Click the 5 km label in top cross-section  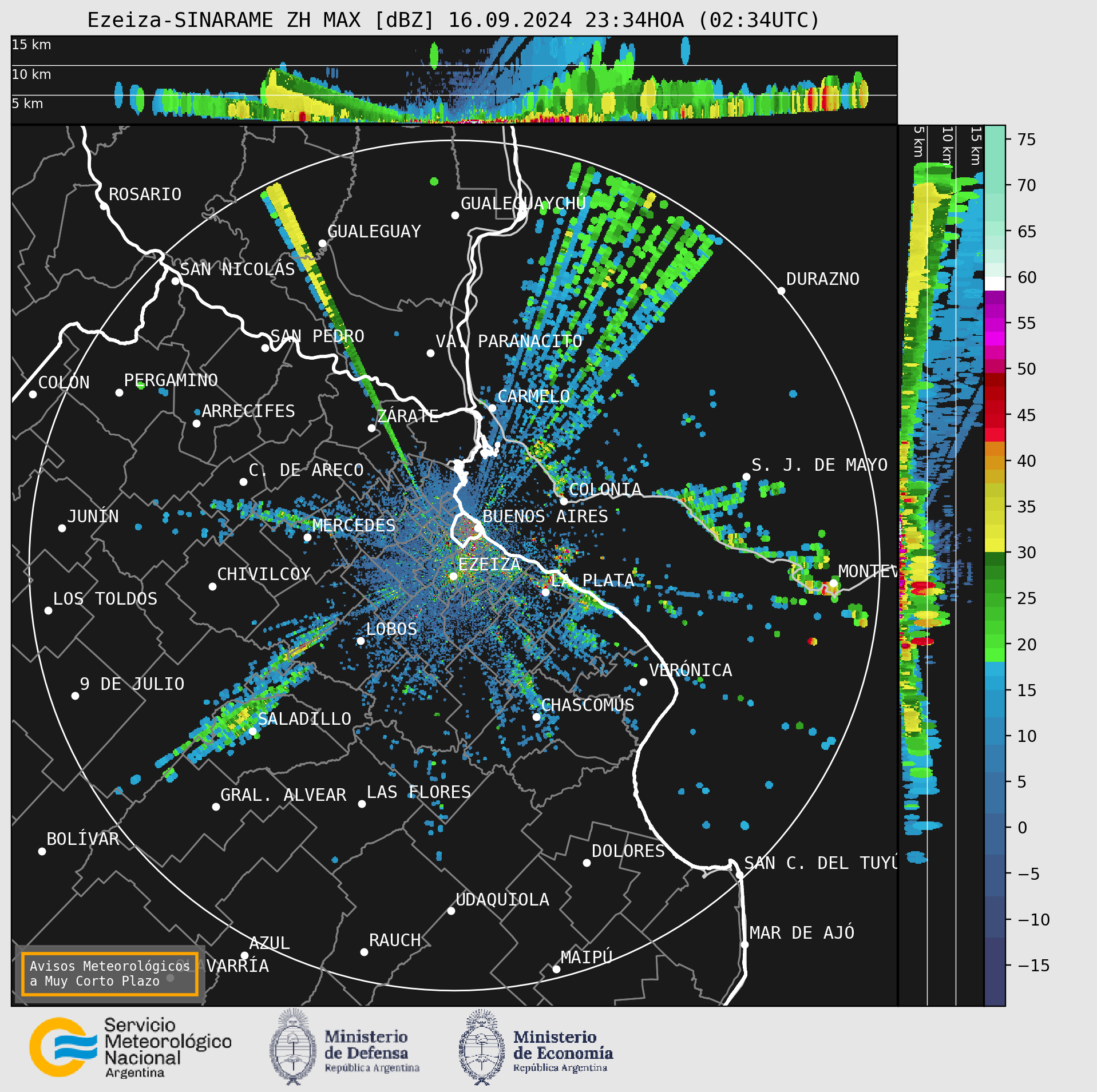tap(27, 104)
